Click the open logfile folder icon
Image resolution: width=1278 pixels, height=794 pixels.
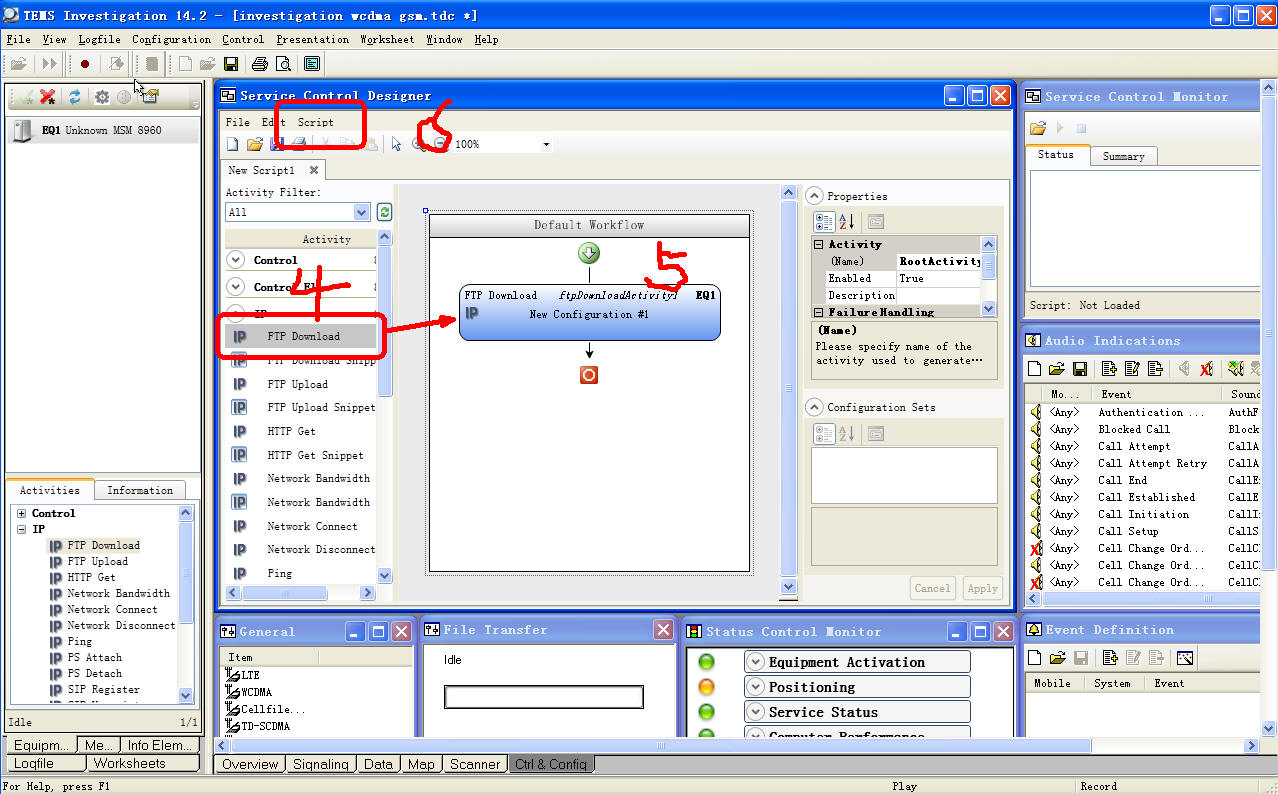click(18, 64)
